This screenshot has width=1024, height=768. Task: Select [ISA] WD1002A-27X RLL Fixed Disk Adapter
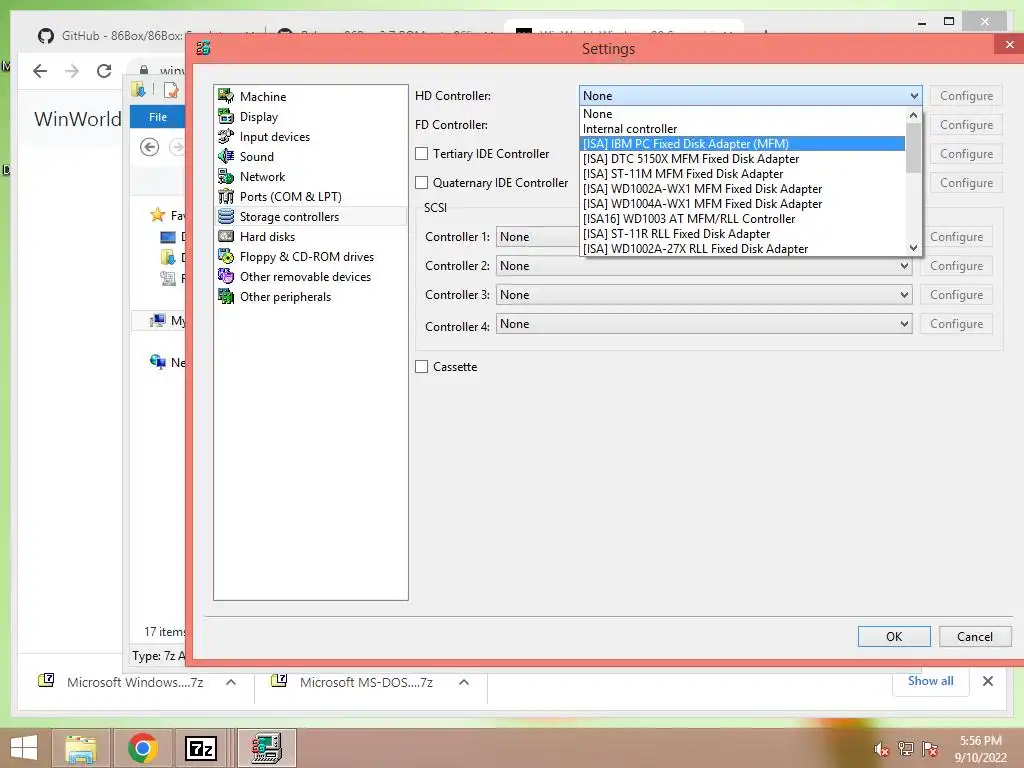743,249
